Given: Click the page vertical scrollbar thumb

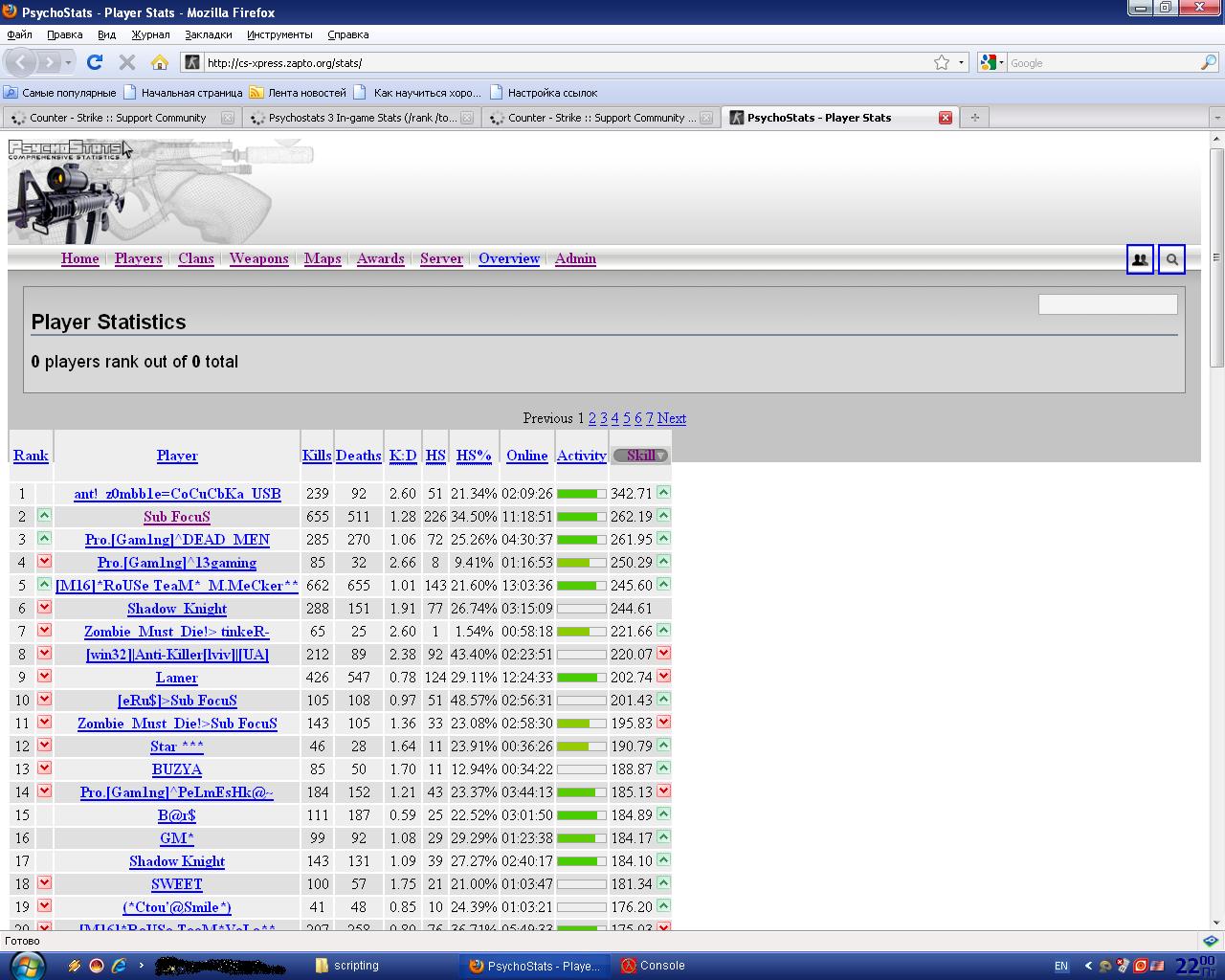Looking at the screenshot, I should coord(1216,256).
